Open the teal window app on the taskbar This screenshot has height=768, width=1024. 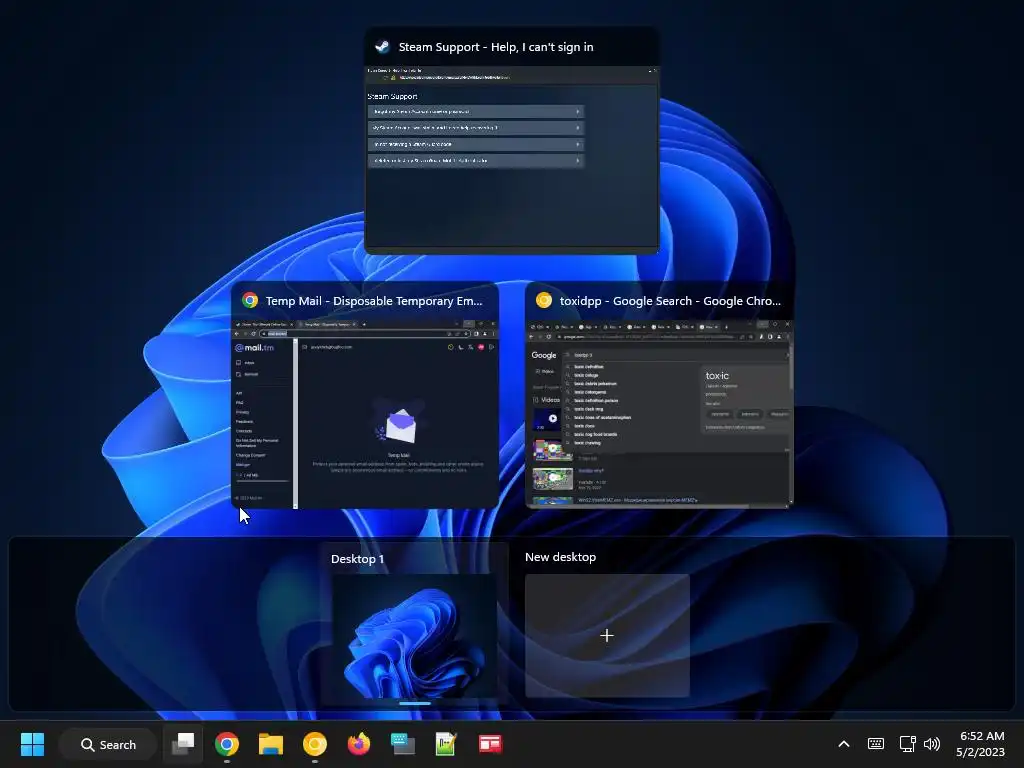(402, 744)
